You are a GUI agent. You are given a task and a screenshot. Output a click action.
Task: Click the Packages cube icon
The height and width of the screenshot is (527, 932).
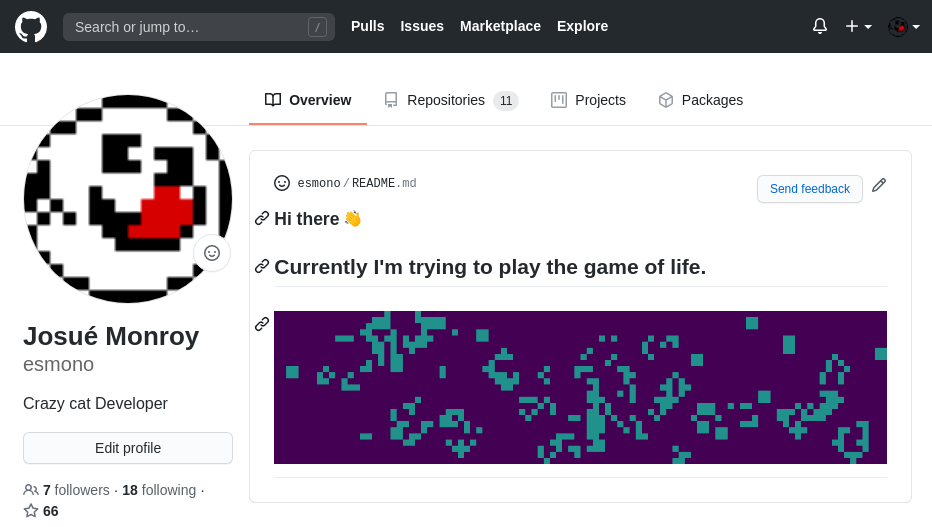(x=666, y=100)
